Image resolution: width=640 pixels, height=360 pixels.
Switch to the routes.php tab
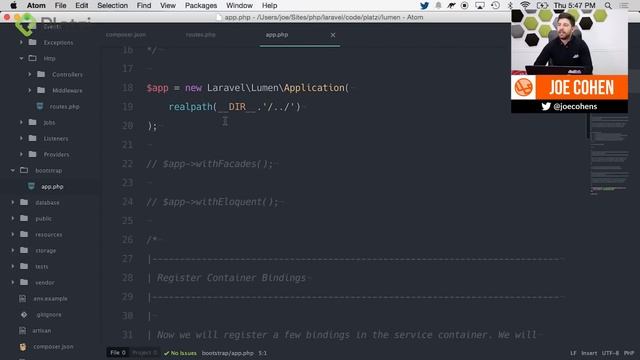pyautogui.click(x=200, y=35)
